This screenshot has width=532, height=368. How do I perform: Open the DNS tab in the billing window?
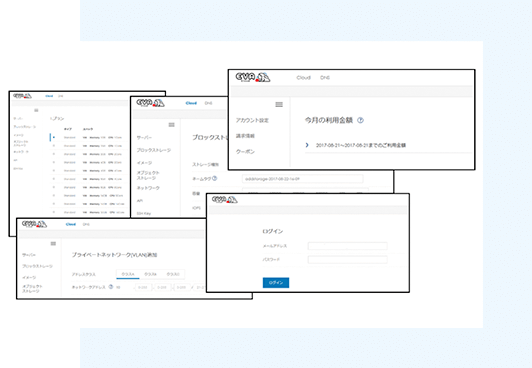tap(325, 77)
